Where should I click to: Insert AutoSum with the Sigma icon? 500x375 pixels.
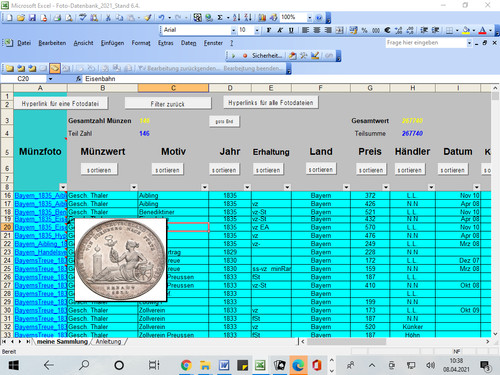pos(220,18)
